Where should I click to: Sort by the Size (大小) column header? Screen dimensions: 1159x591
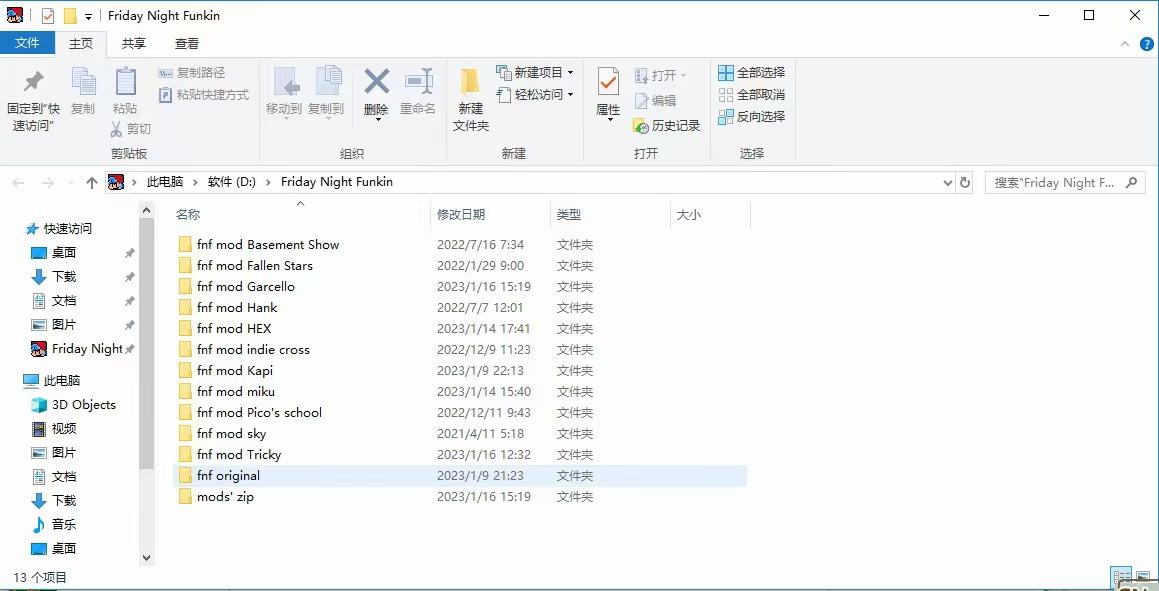click(688, 214)
